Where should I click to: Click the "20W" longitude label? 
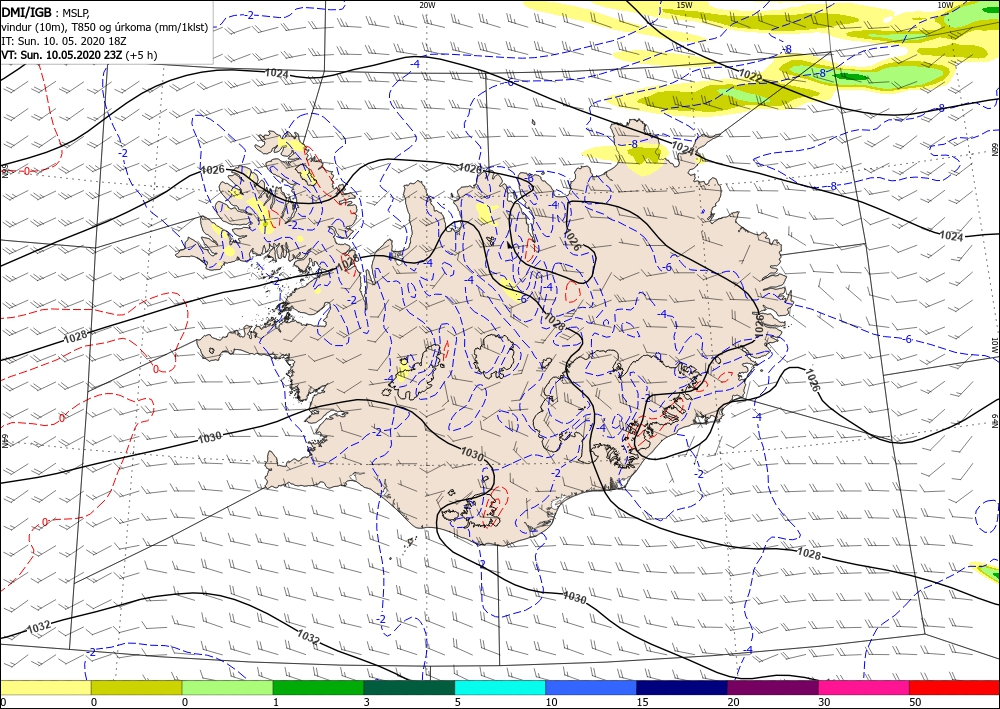[427, 5]
